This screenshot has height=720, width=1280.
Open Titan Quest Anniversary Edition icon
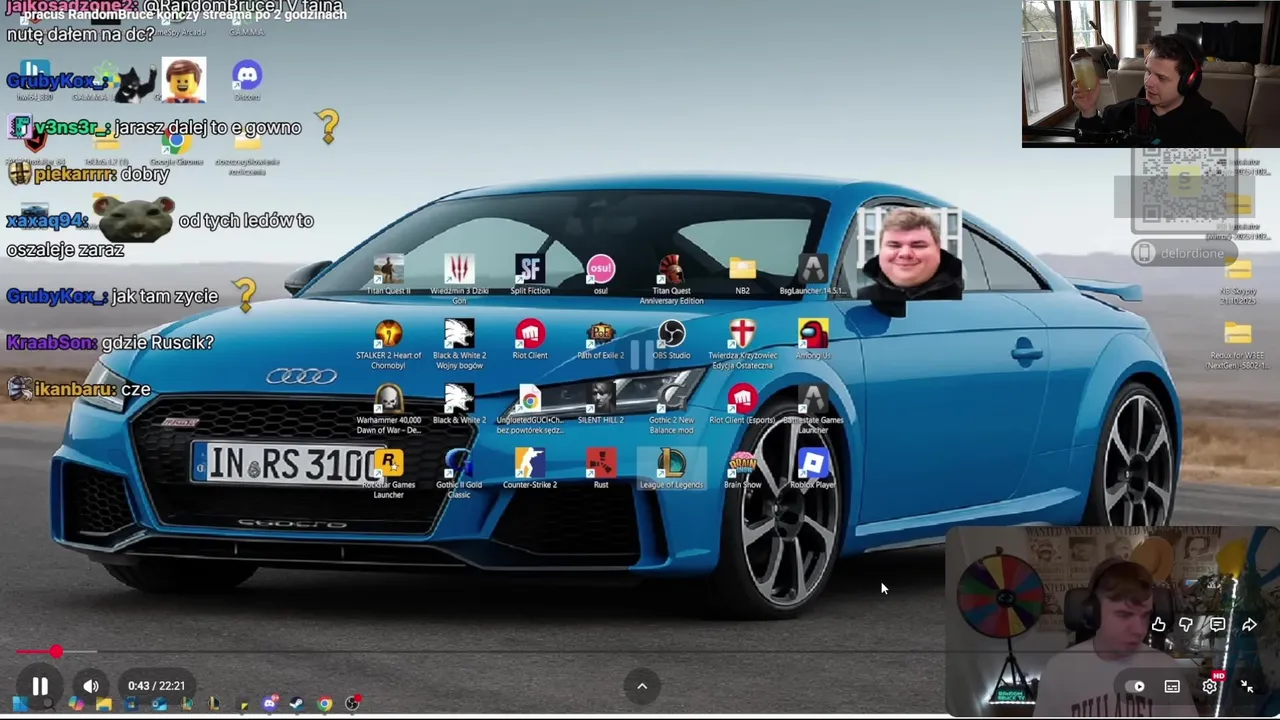click(671, 279)
